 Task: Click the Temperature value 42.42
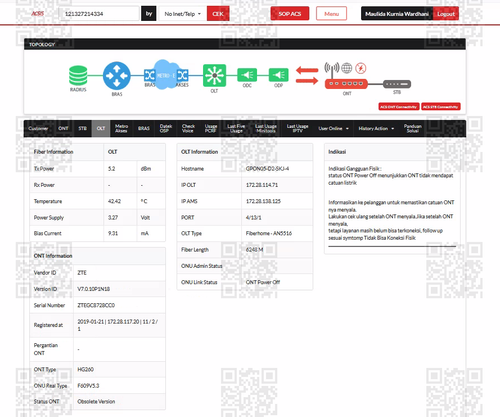point(114,201)
